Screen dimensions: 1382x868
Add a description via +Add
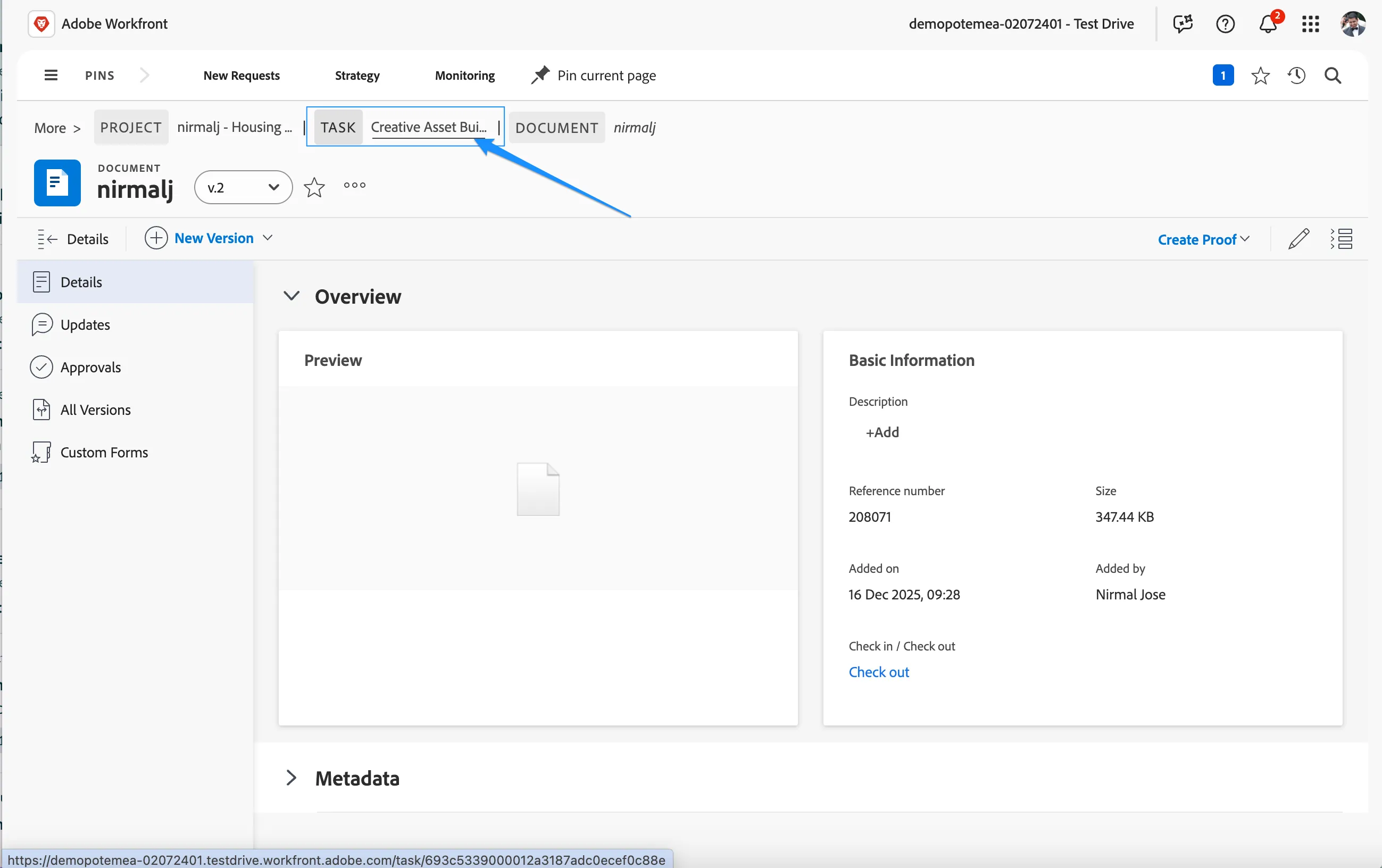point(882,432)
